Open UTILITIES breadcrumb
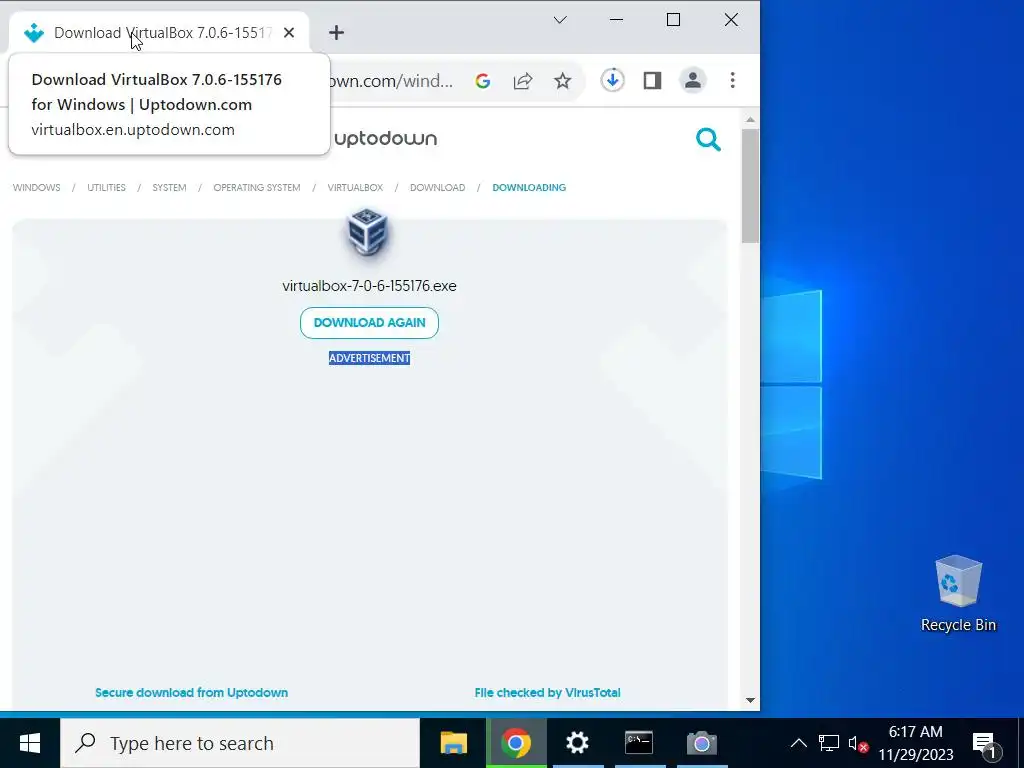 (106, 187)
